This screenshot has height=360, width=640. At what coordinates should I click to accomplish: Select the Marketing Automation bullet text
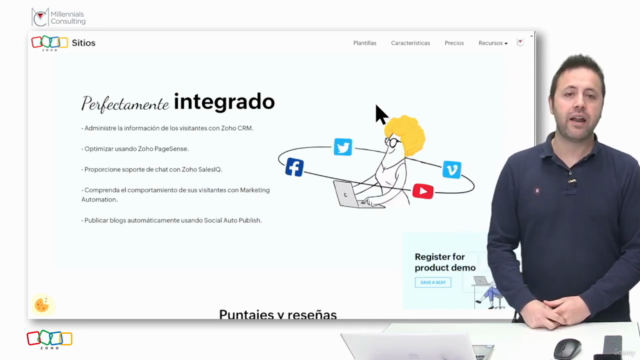click(x=176, y=195)
